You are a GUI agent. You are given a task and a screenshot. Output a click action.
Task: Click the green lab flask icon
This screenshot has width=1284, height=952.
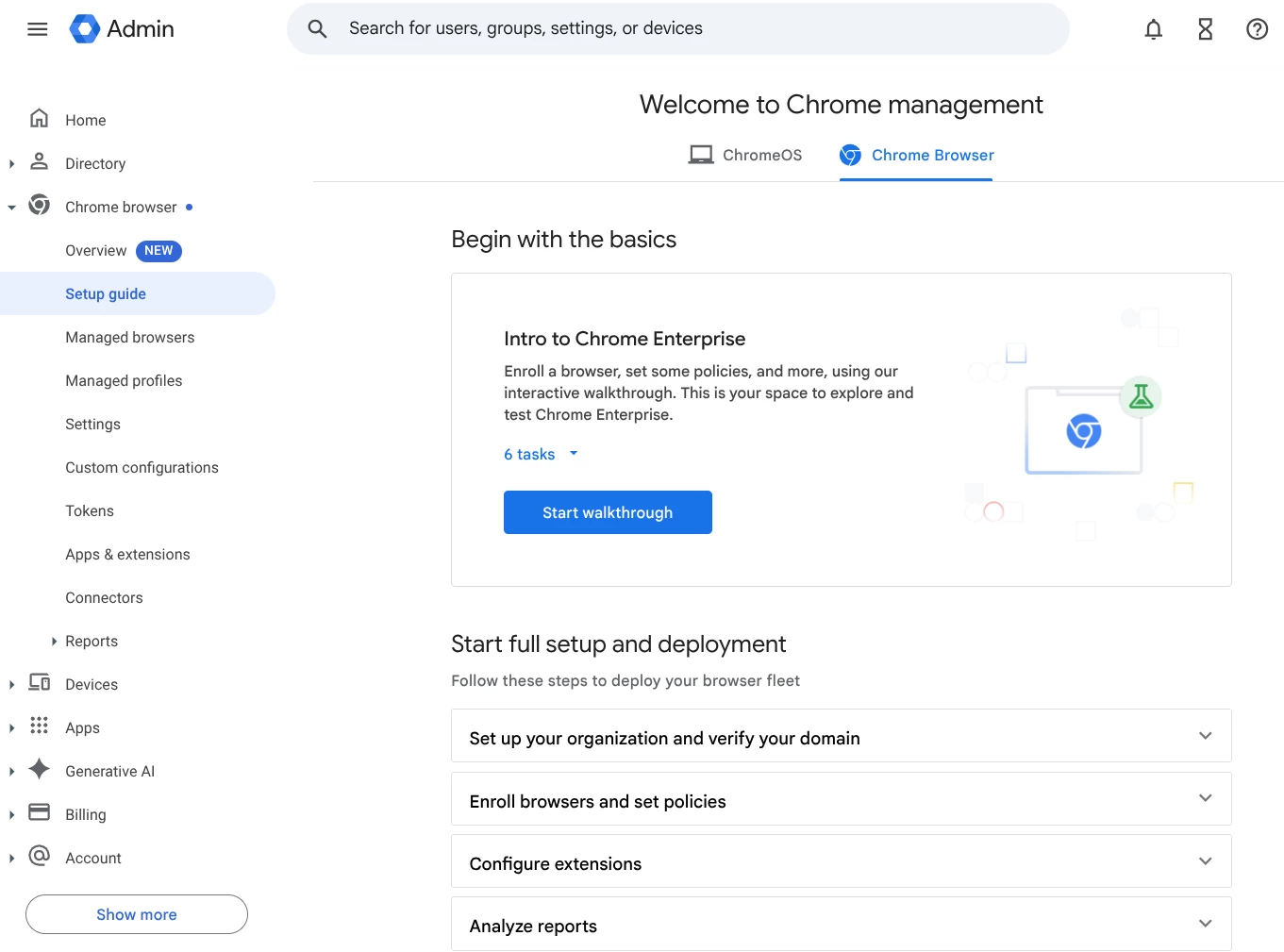[x=1141, y=397]
